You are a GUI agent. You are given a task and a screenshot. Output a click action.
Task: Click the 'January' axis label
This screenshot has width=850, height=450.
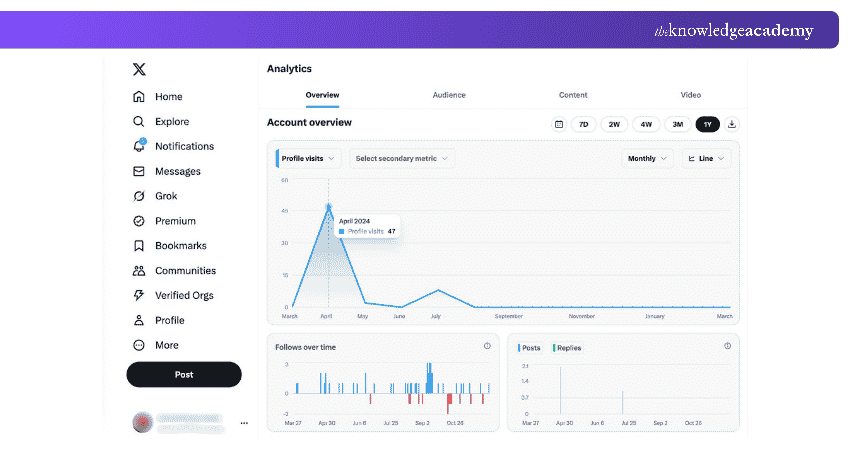655,316
